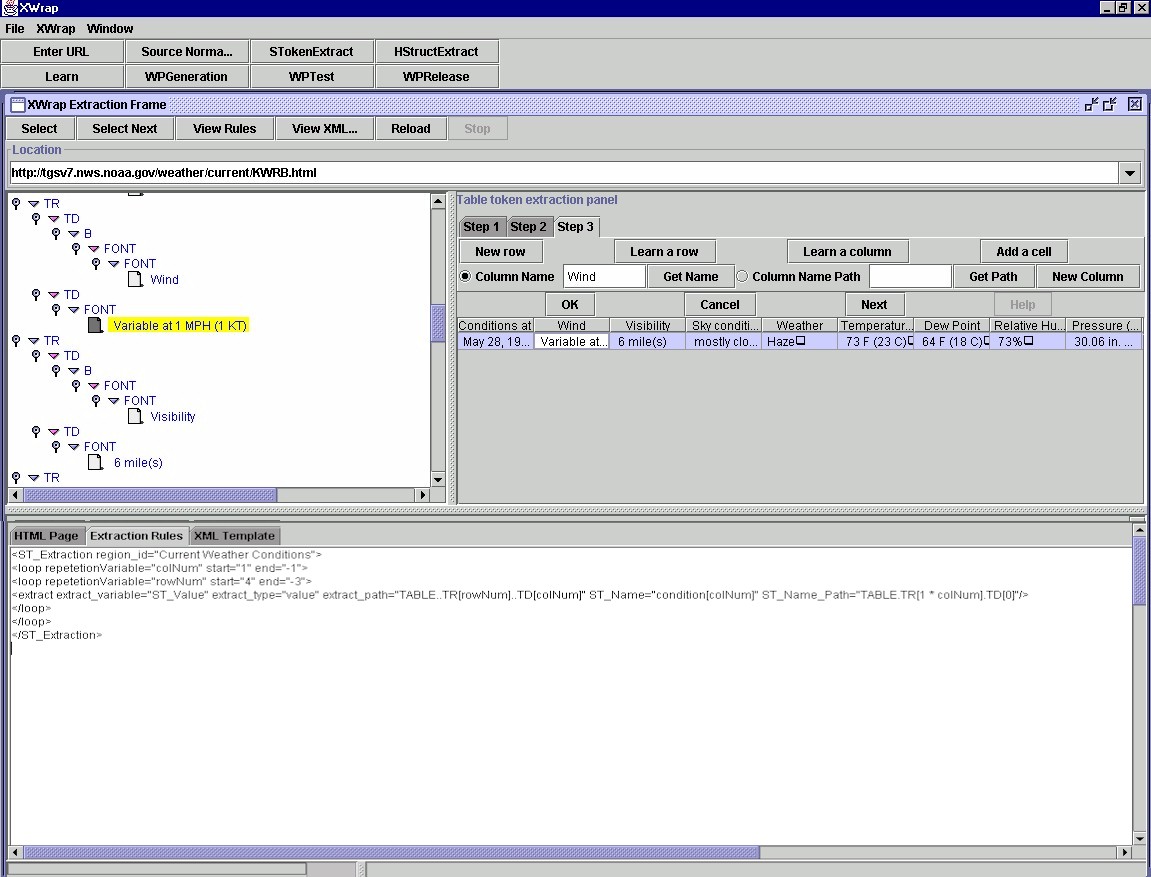Click the iconify button of Extraction Frame

[1091, 104]
